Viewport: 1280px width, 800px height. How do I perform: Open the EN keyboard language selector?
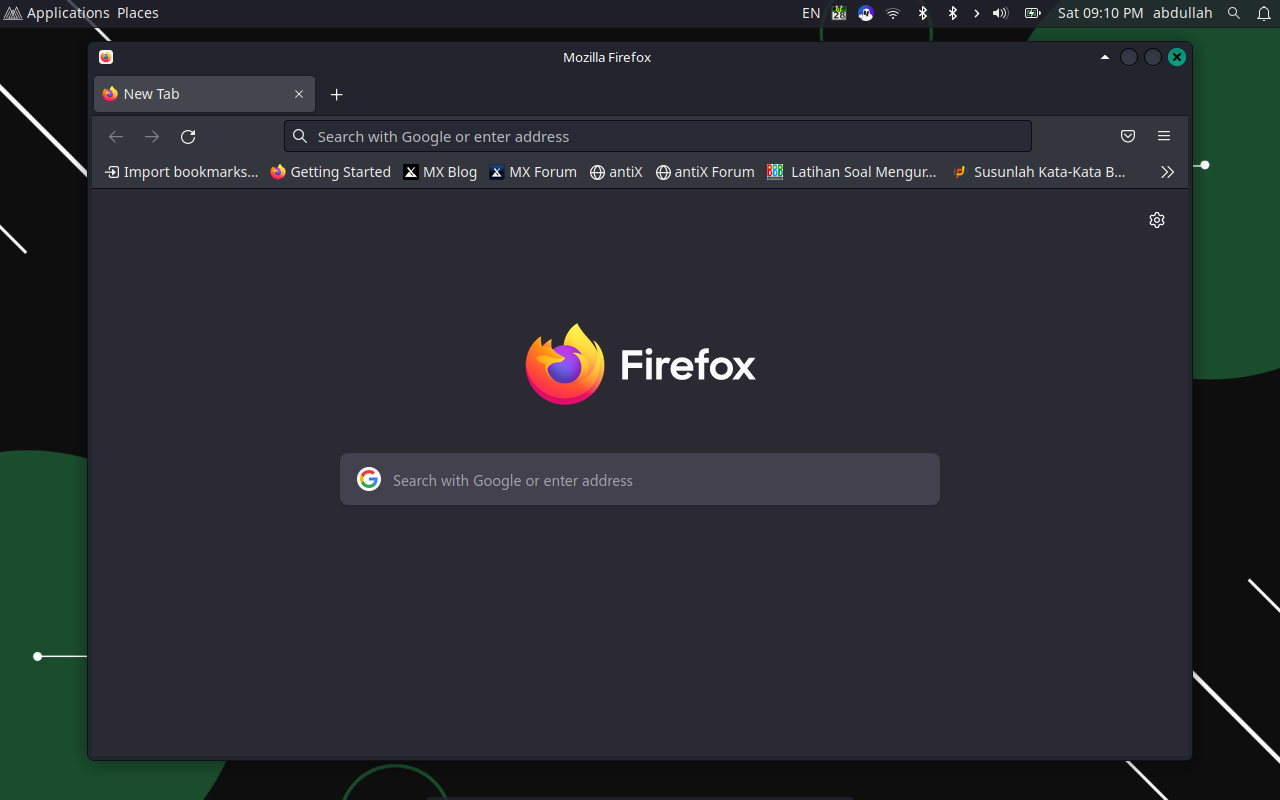(x=811, y=13)
